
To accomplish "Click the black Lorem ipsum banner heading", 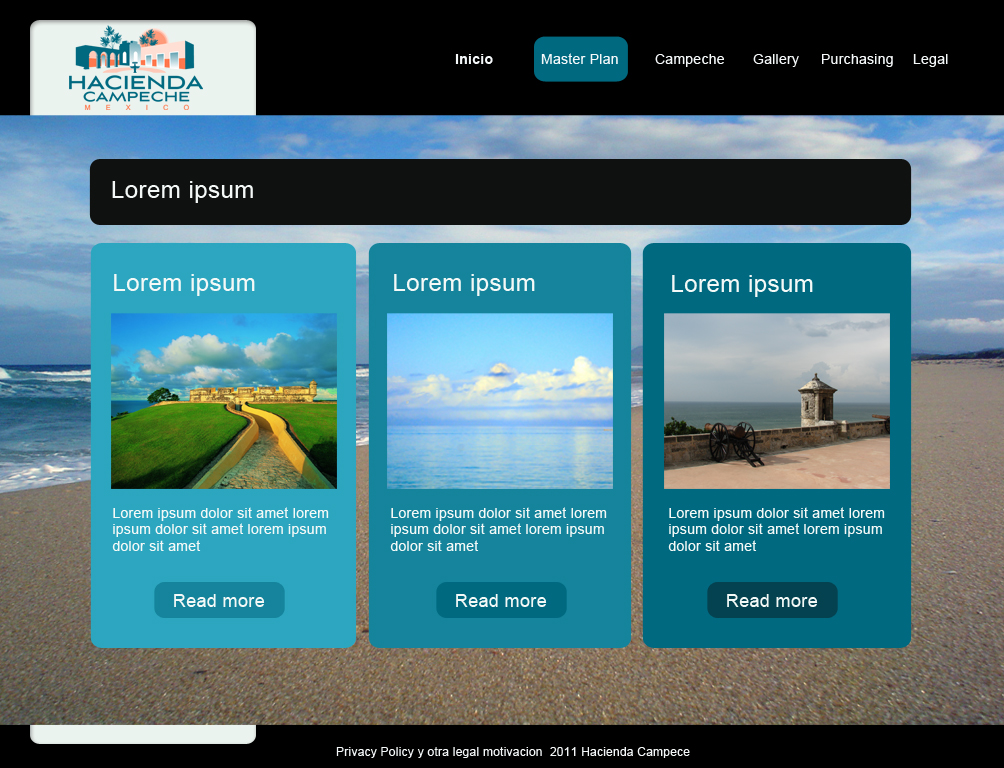I will coord(183,190).
